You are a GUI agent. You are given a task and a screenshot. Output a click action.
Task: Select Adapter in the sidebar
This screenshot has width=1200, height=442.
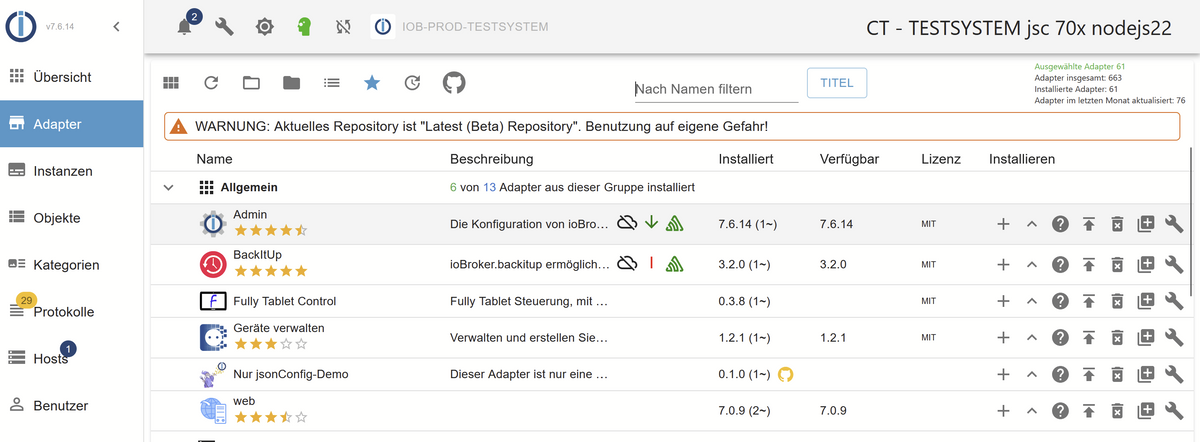tap(72, 124)
